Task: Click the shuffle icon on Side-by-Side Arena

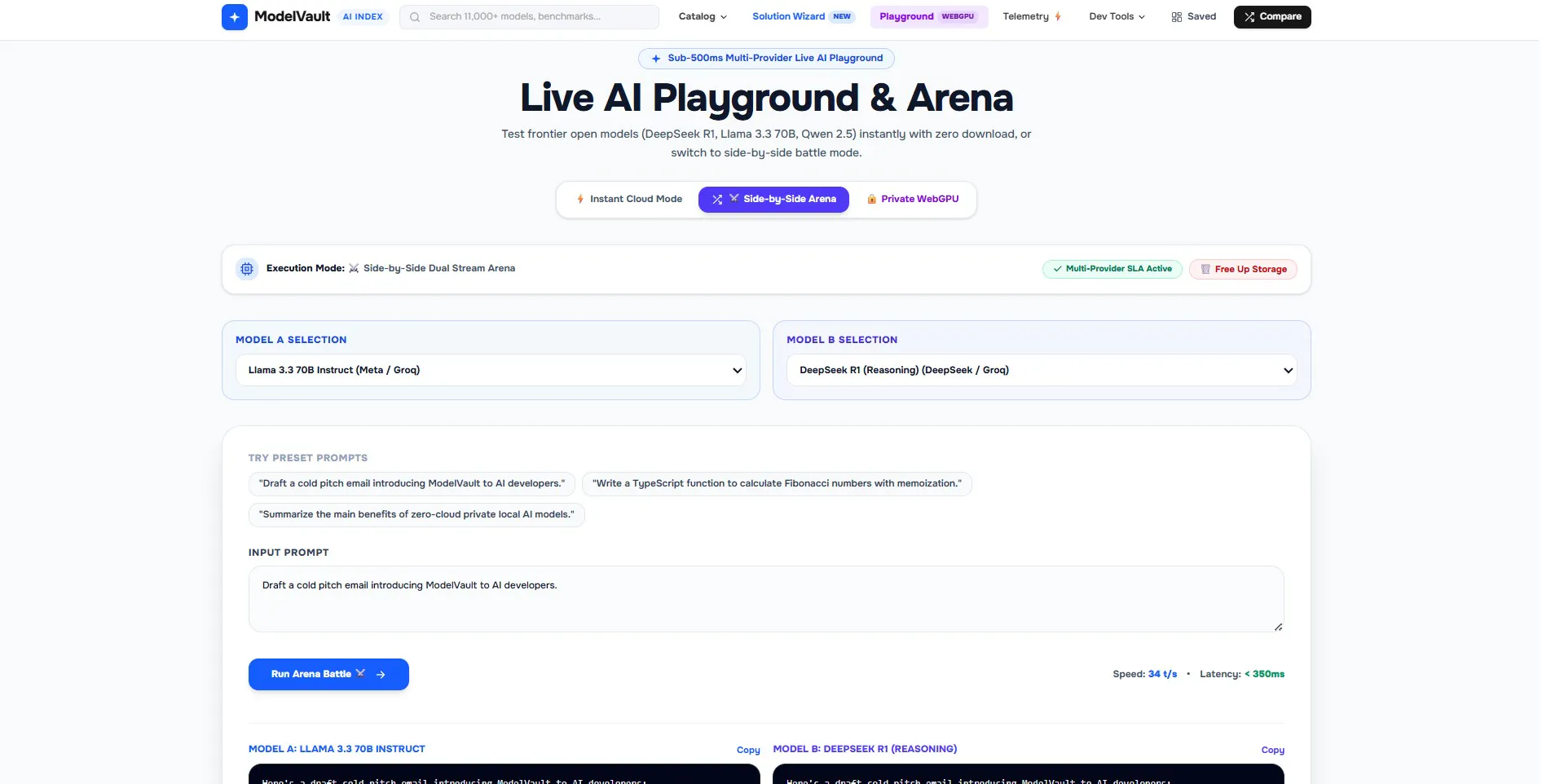Action: tap(717, 200)
